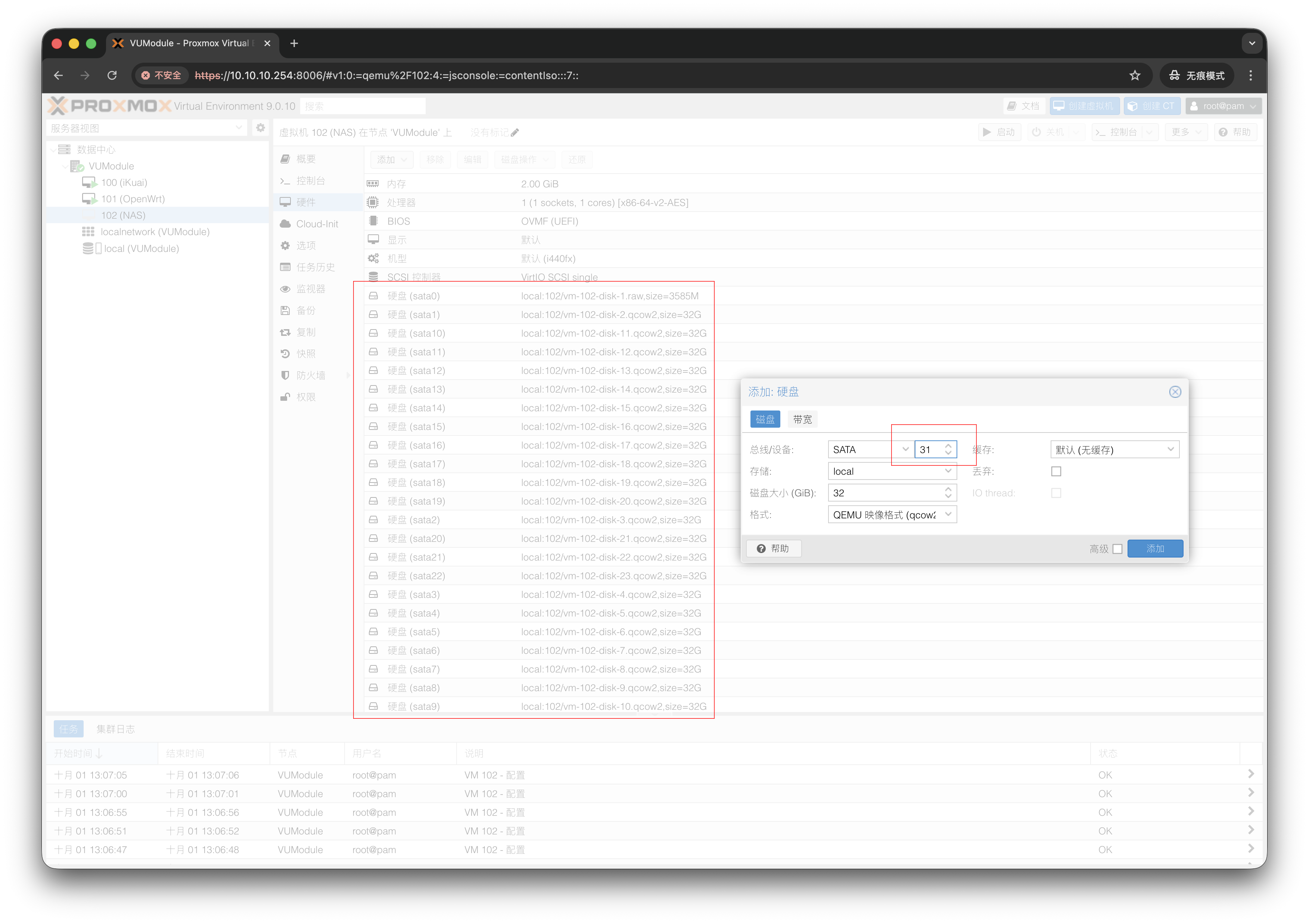Open server view settings gear icon
Viewport: 1309px width, 924px height.
point(261,128)
